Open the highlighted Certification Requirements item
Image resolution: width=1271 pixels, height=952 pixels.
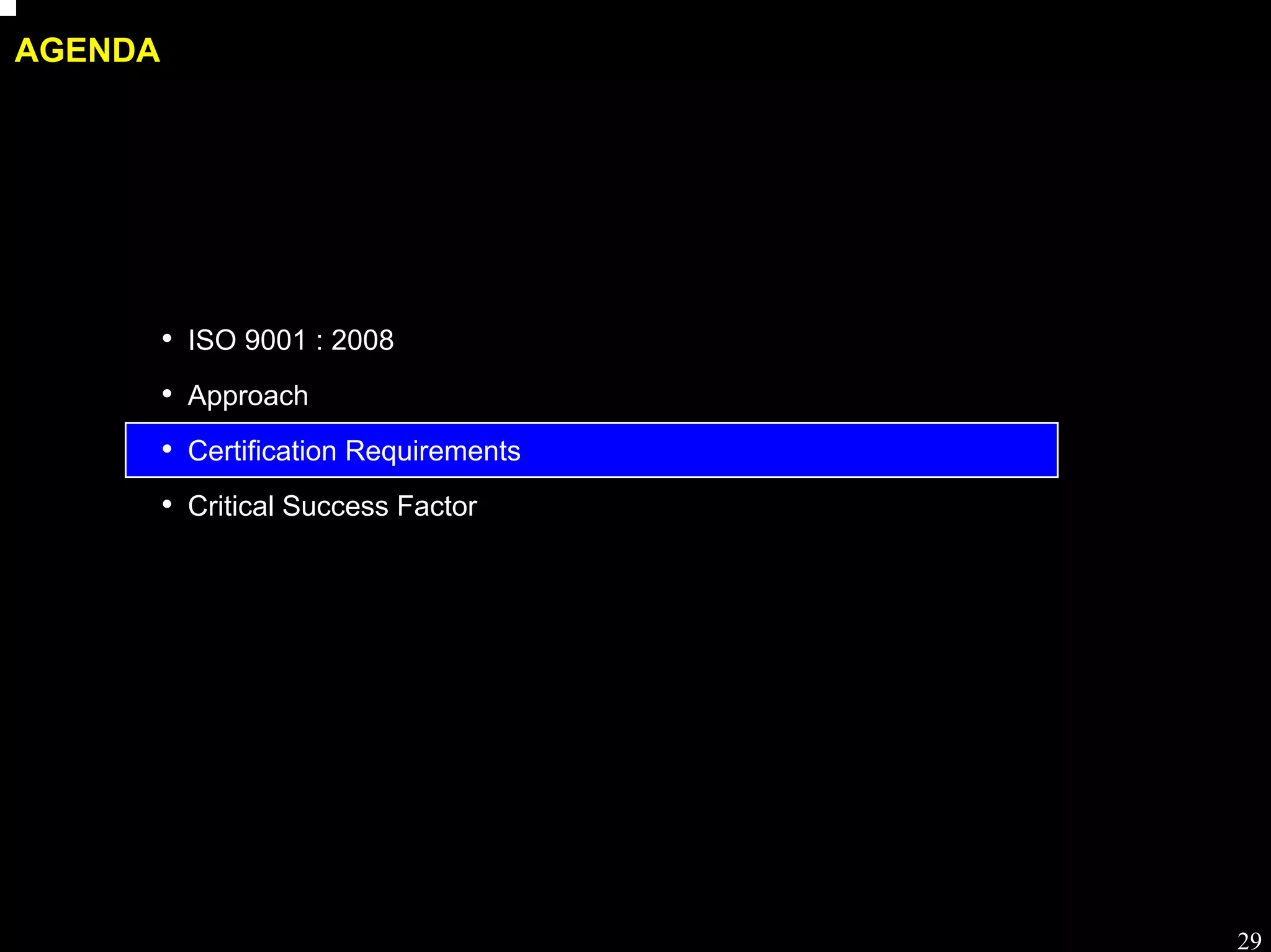pyautogui.click(x=354, y=451)
